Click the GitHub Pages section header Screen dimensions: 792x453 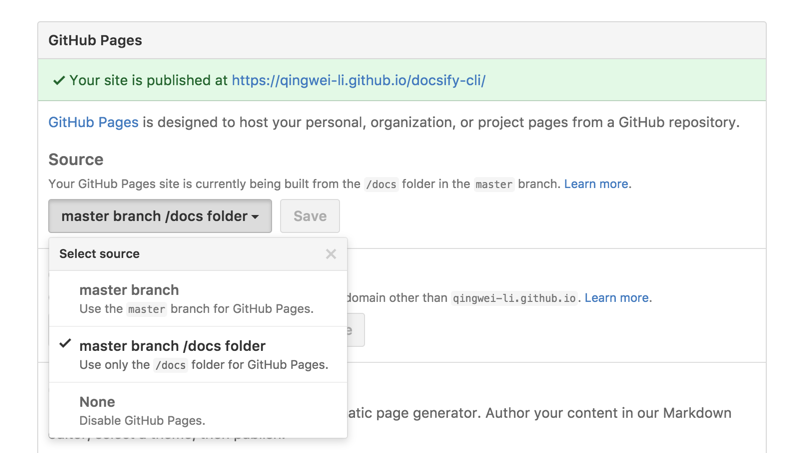(95, 40)
